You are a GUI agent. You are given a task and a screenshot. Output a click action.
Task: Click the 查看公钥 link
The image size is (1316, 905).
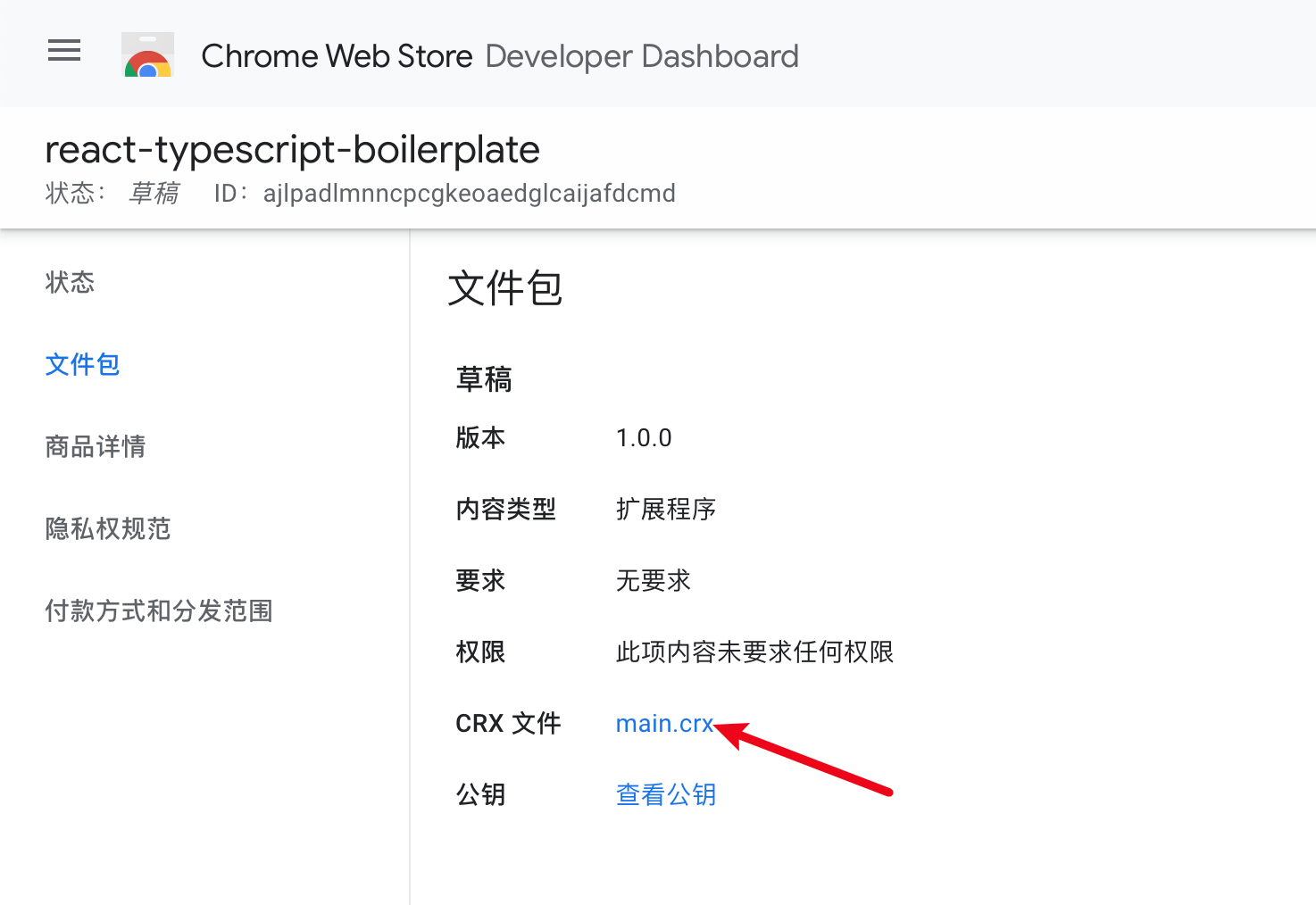[666, 794]
